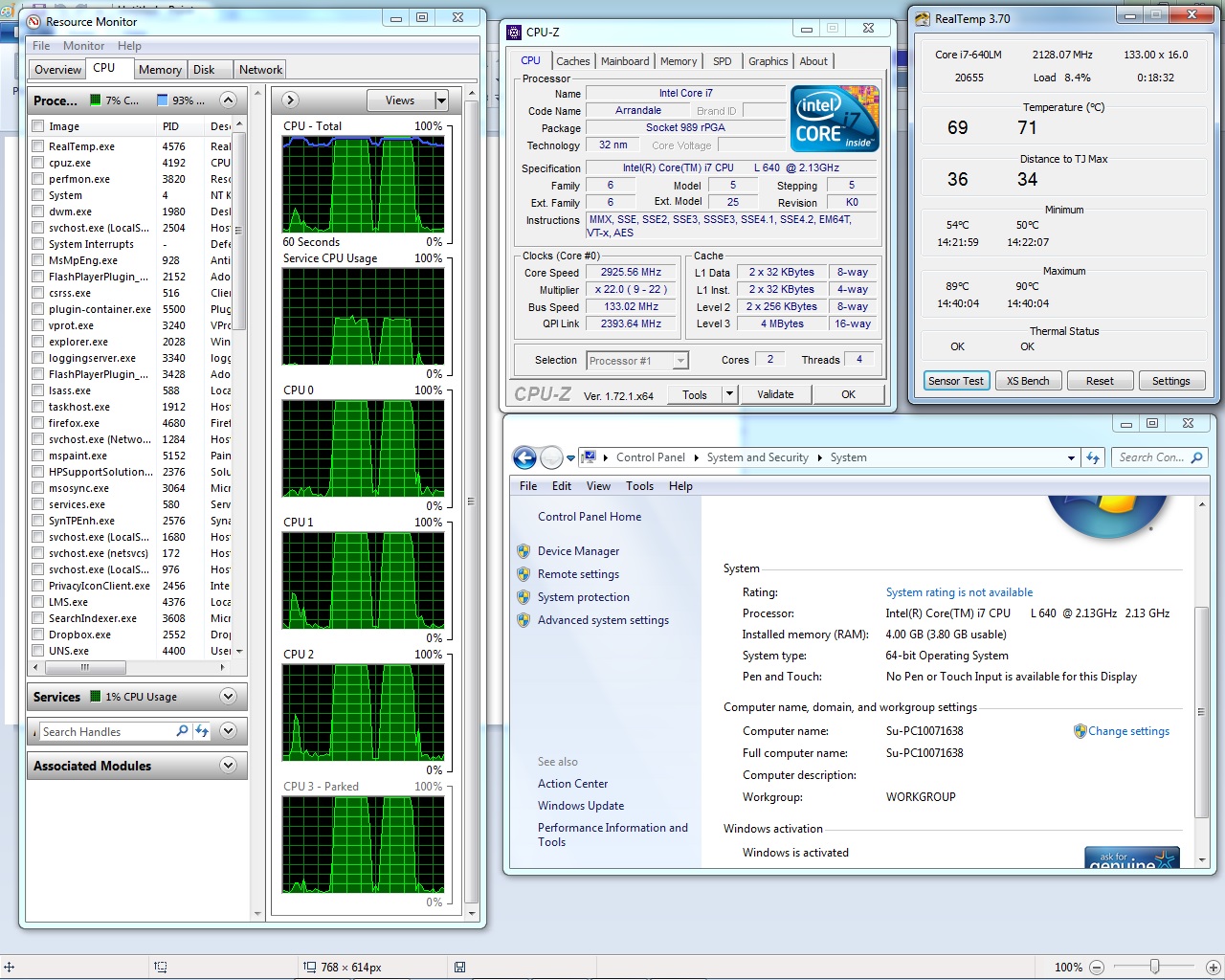Click the RealTemp Settings button
Viewport: 1225px width, 980px height.
coord(1170,381)
